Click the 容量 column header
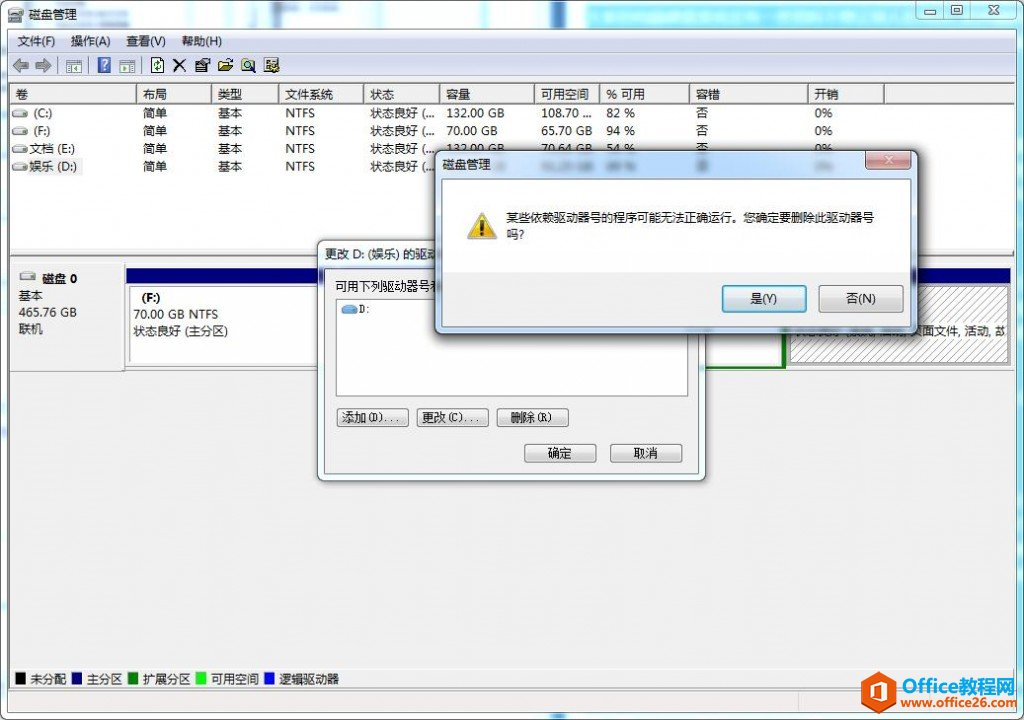The height and width of the screenshot is (720, 1024). click(x=487, y=94)
